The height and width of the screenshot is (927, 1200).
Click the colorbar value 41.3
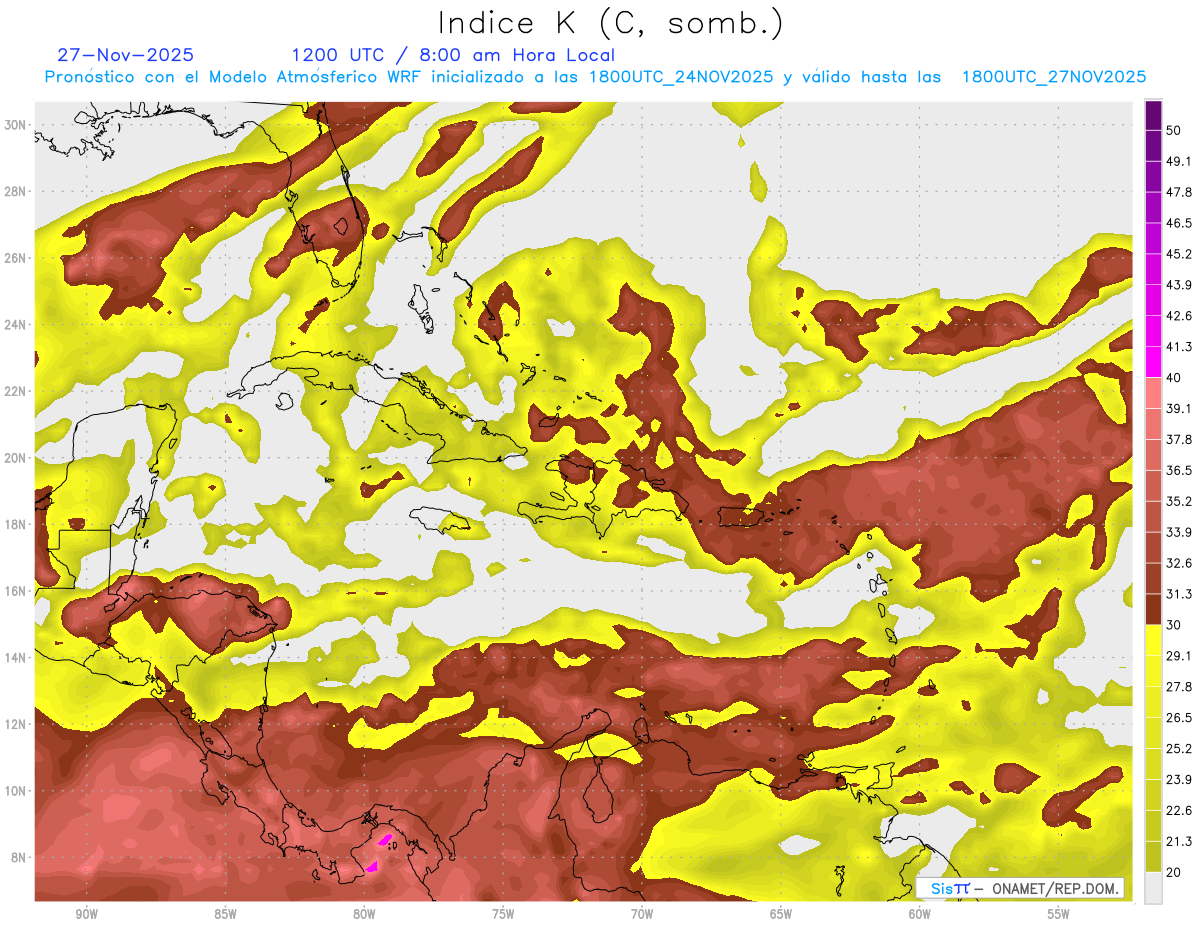click(1179, 347)
